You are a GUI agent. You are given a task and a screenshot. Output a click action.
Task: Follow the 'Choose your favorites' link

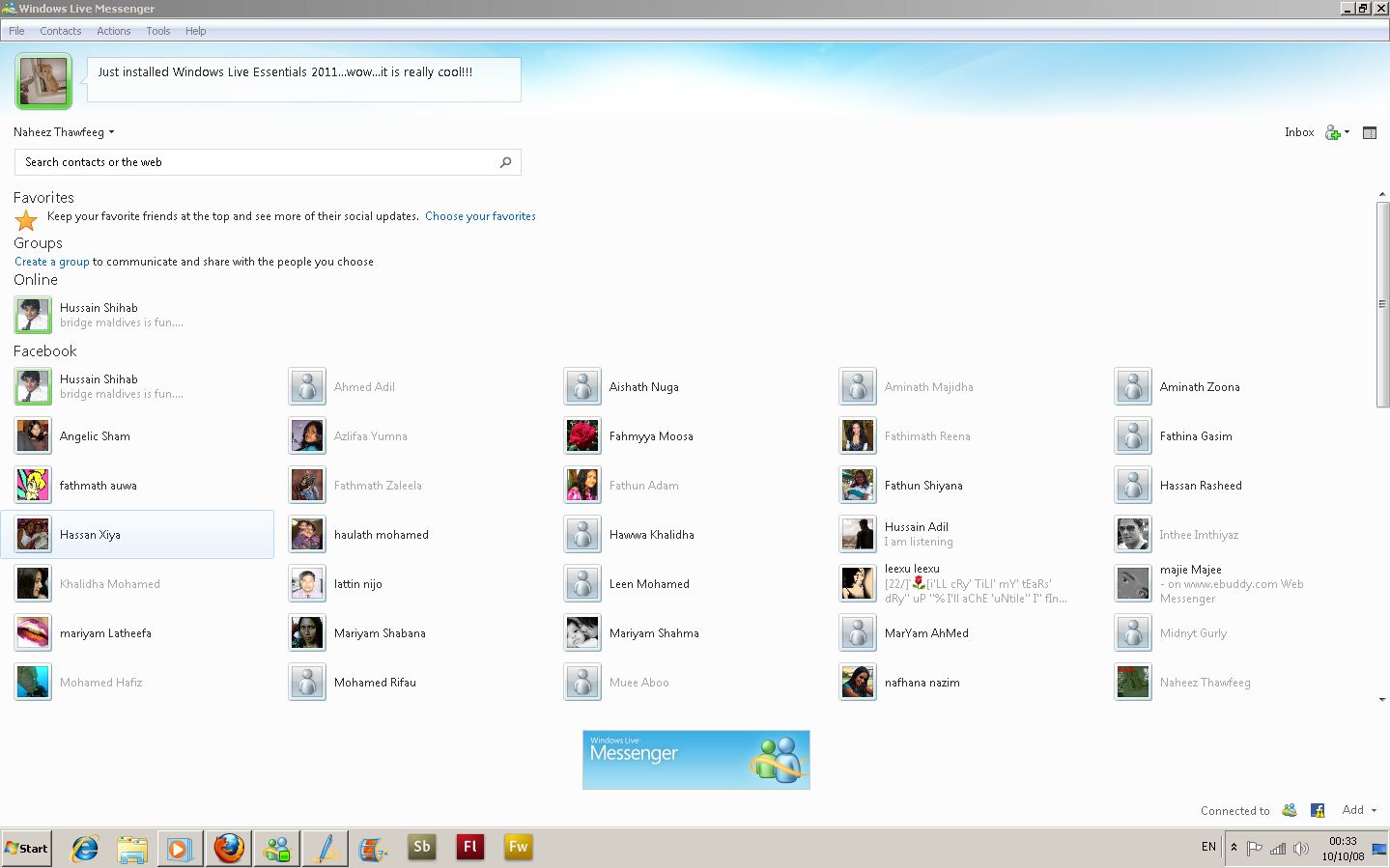click(480, 216)
